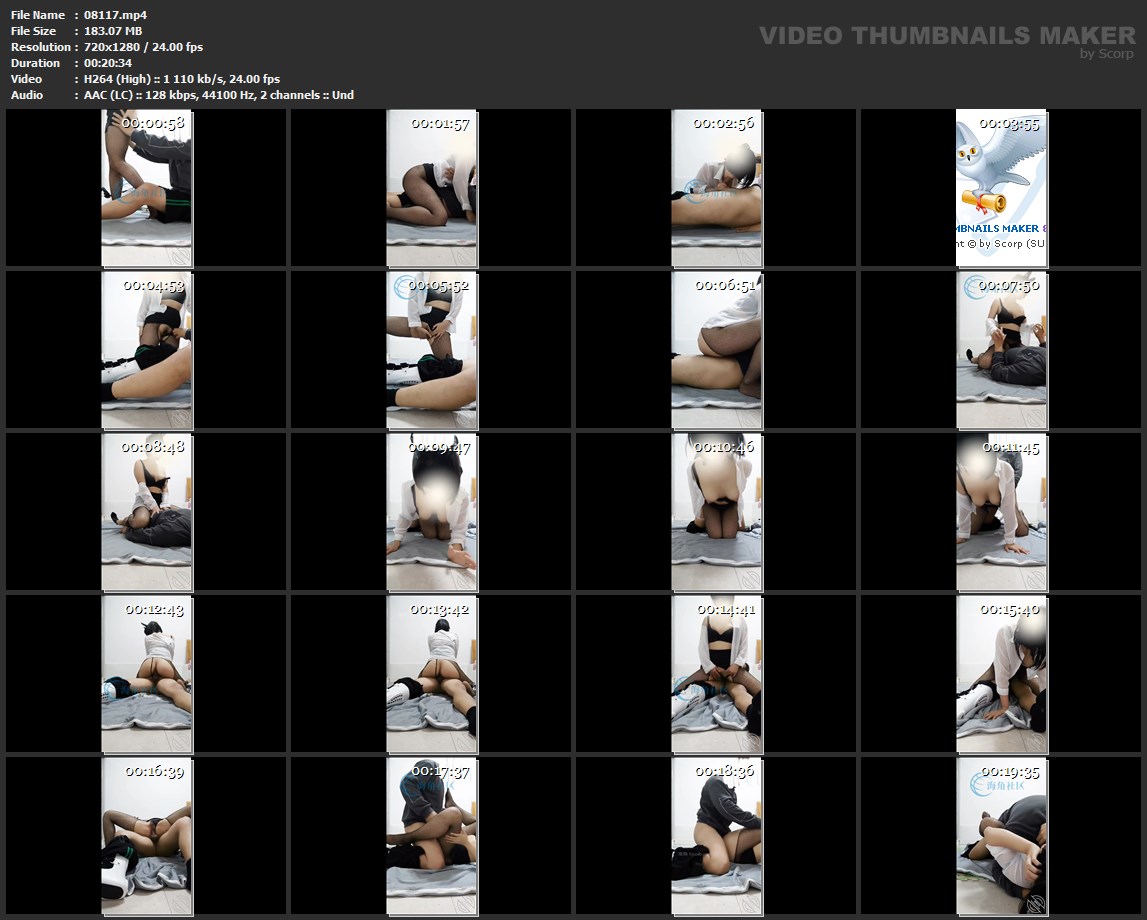The height and width of the screenshot is (920, 1147).
Task: Select the thumbnail at 00:08:48
Action: pos(146,512)
